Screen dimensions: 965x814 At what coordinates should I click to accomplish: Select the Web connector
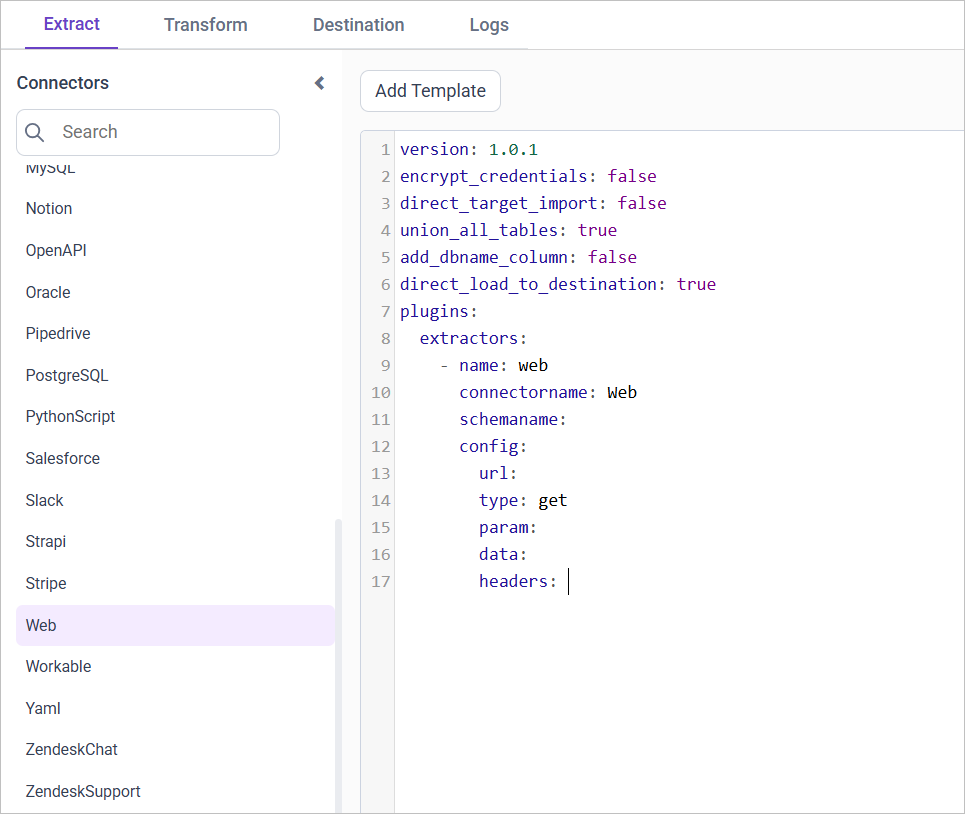(40, 624)
